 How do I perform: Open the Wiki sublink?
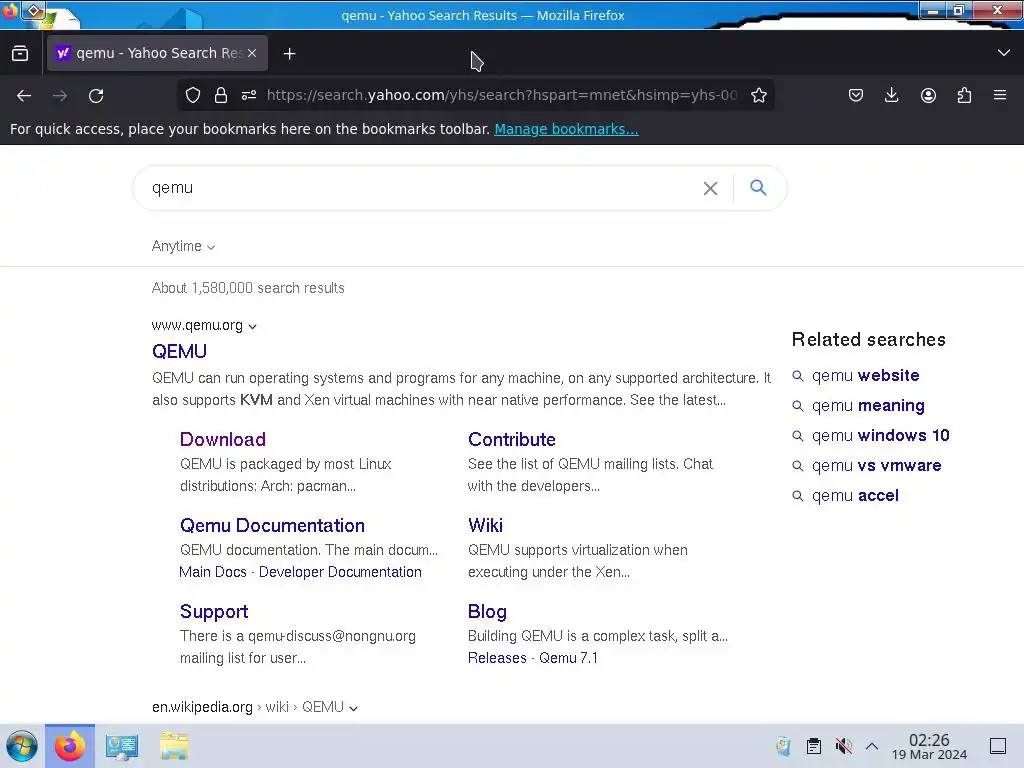pyautogui.click(x=485, y=526)
